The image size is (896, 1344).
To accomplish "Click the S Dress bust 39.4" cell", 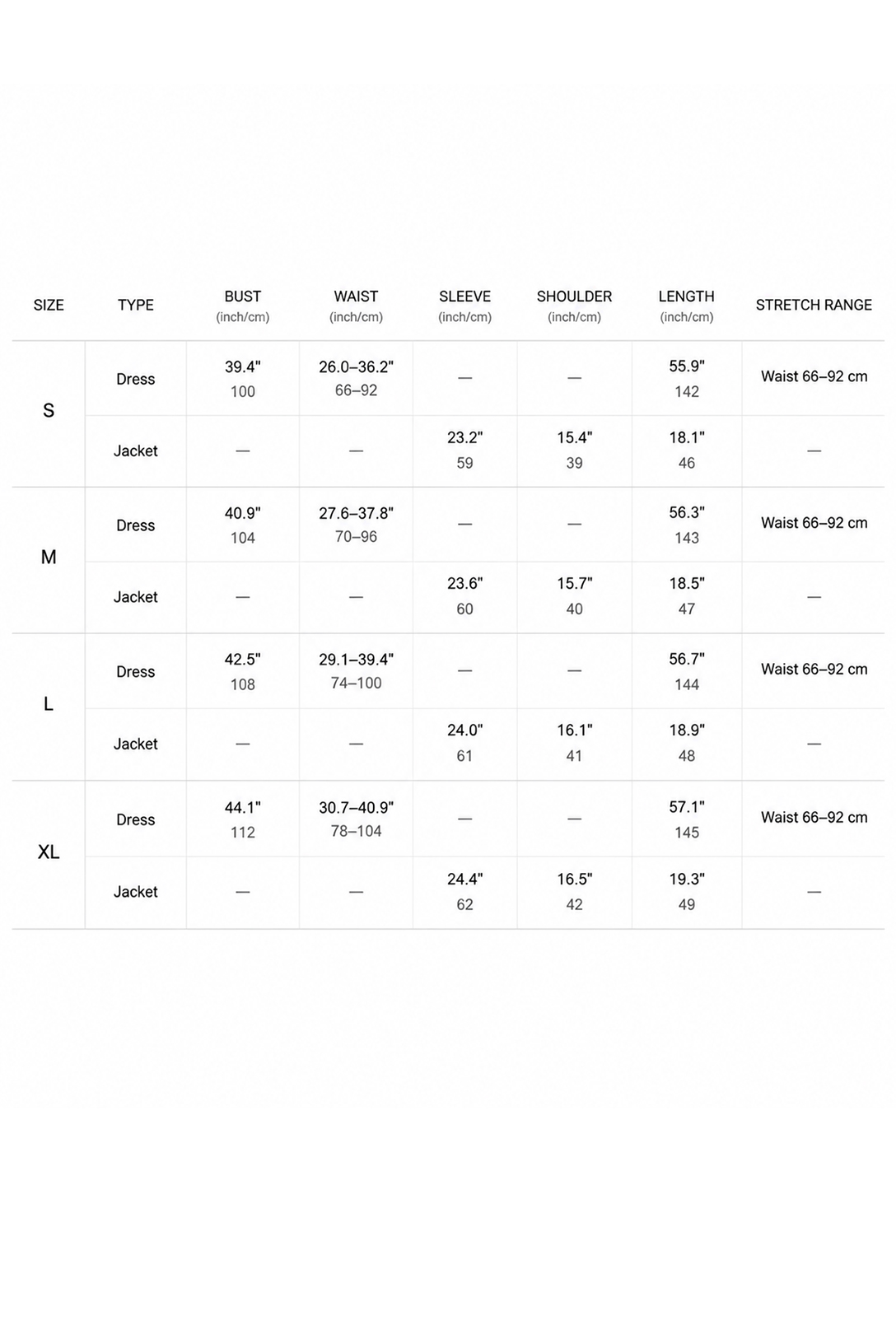I will (243, 379).
